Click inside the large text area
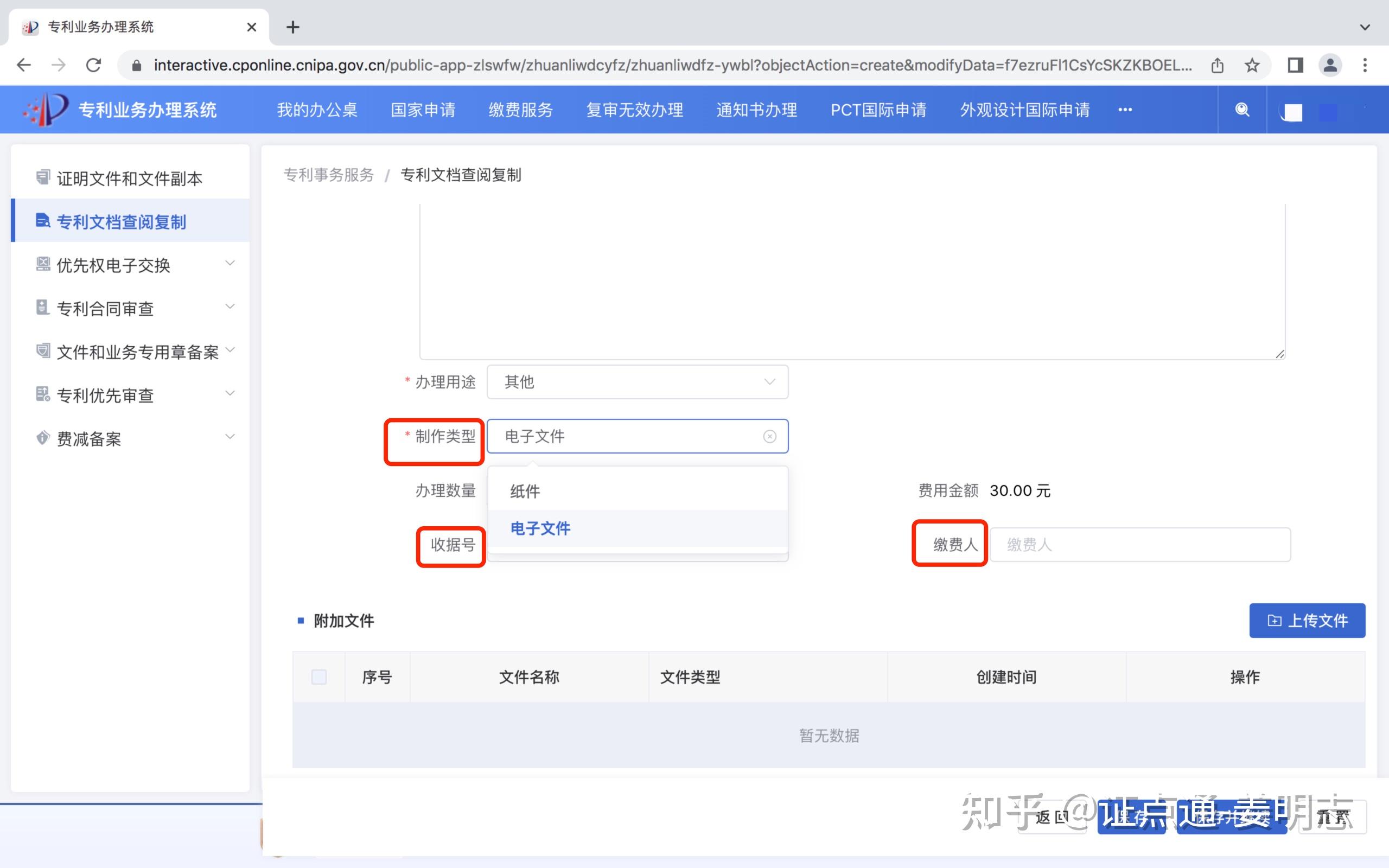 tap(852, 282)
